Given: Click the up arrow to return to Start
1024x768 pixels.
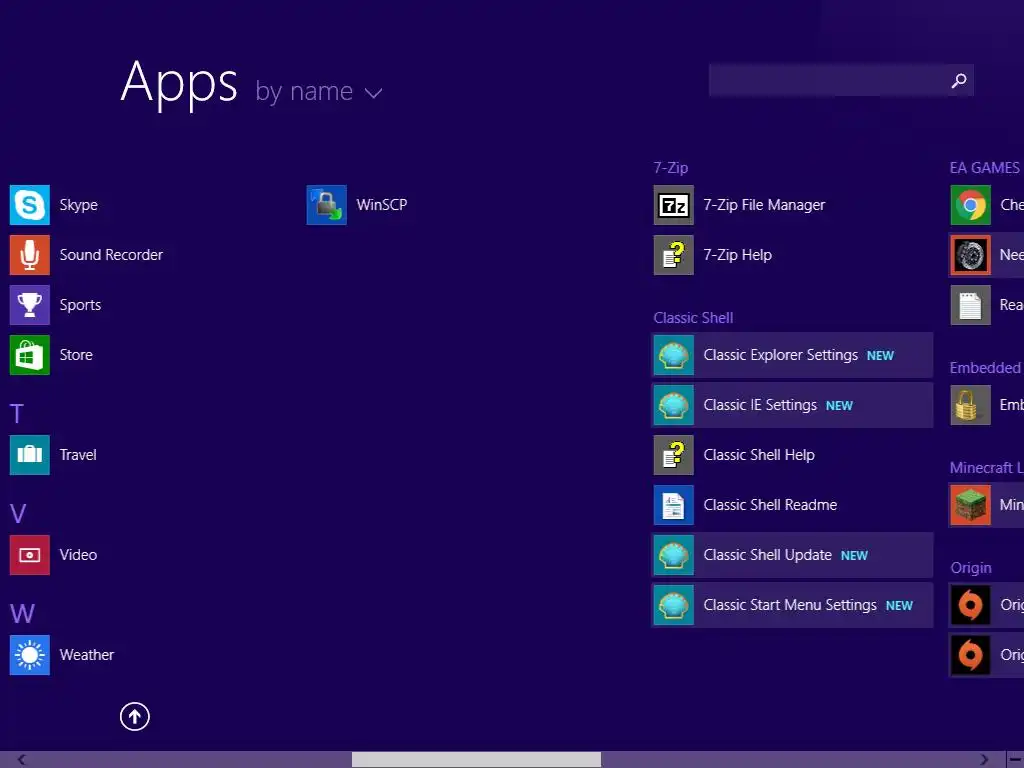Looking at the screenshot, I should pyautogui.click(x=135, y=716).
